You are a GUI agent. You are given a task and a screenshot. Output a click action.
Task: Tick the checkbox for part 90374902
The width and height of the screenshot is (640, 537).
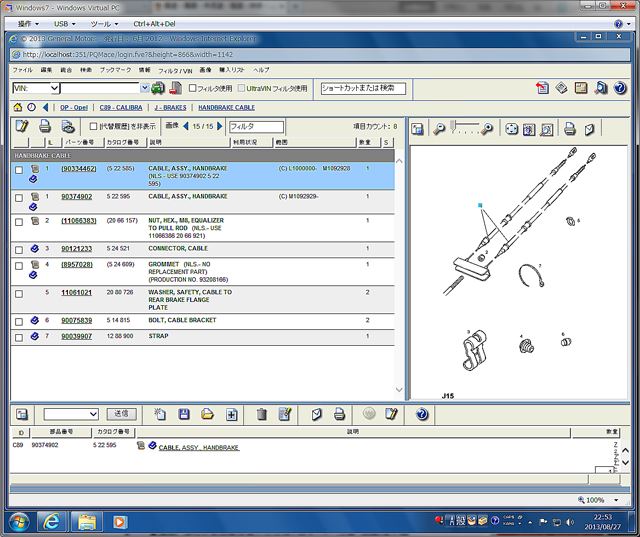click(19, 198)
